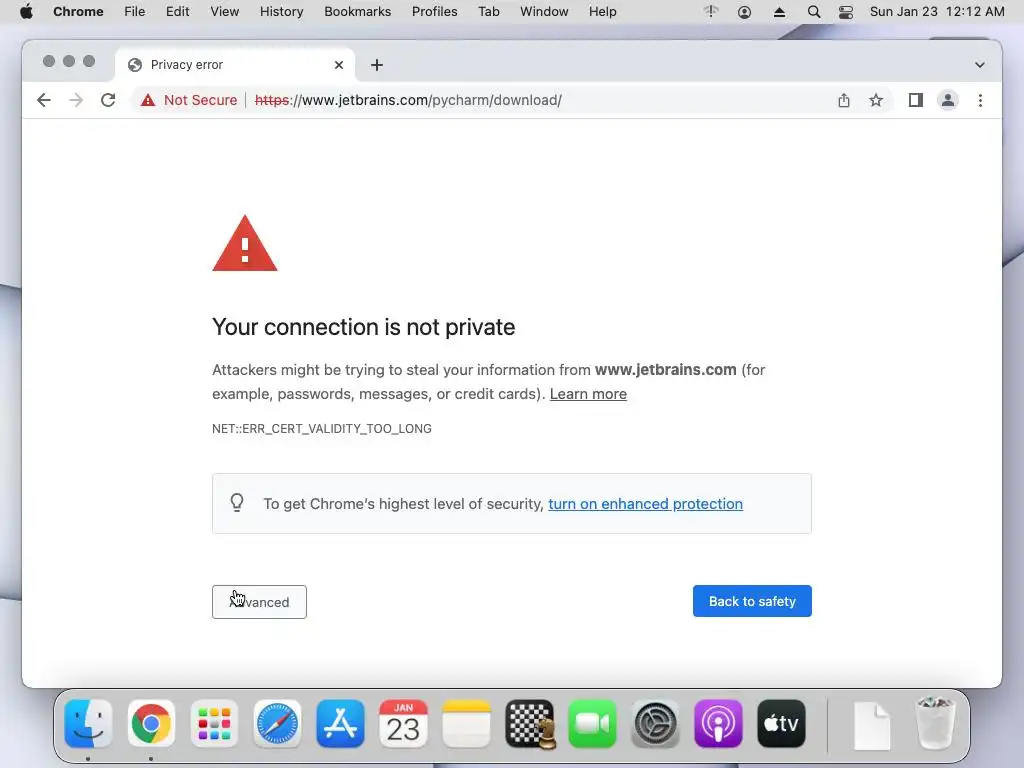Open the side panel icon
Screen dimensions: 1024x768
916,100
